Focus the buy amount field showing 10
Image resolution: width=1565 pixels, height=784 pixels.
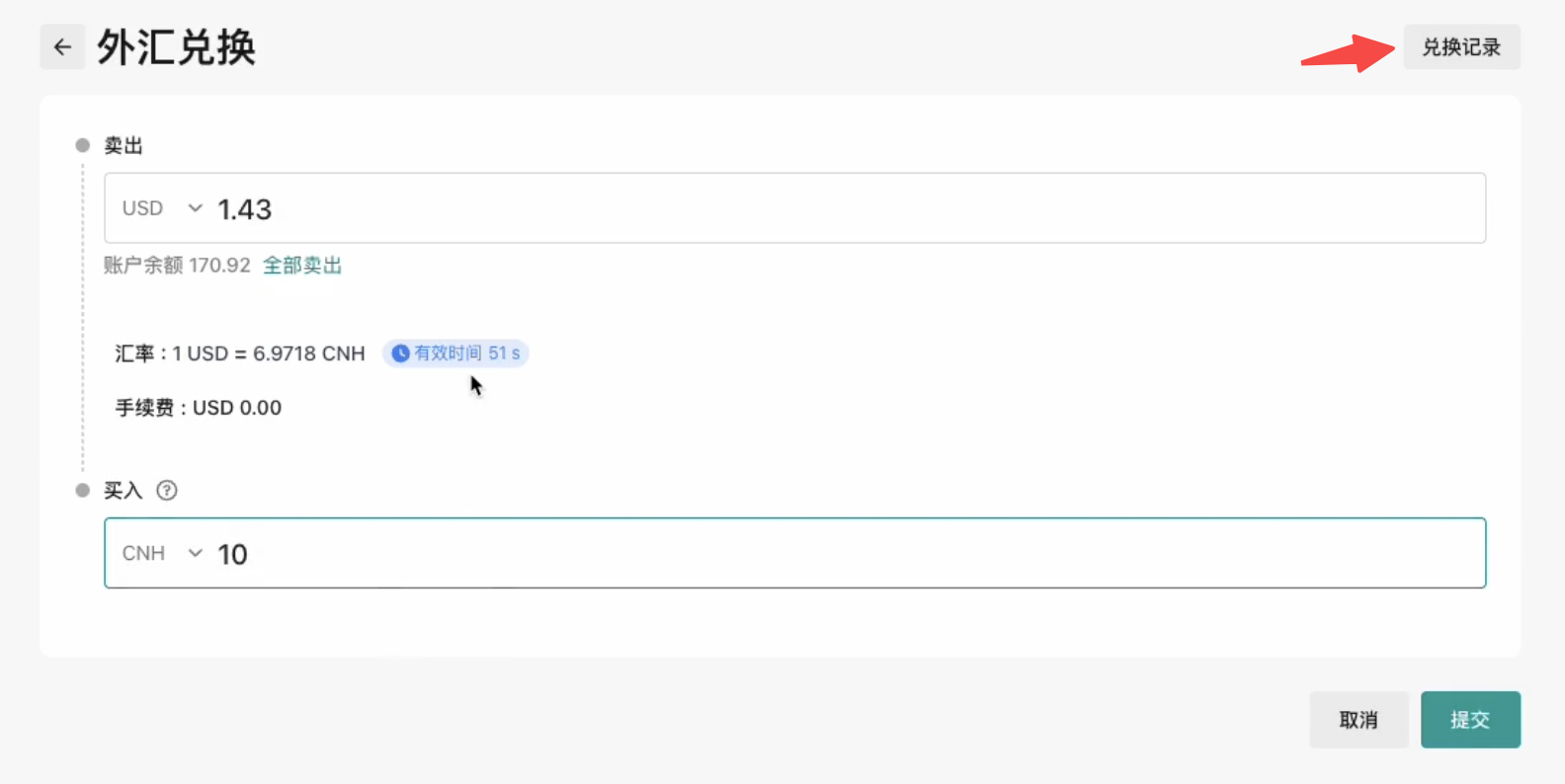click(x=790, y=554)
